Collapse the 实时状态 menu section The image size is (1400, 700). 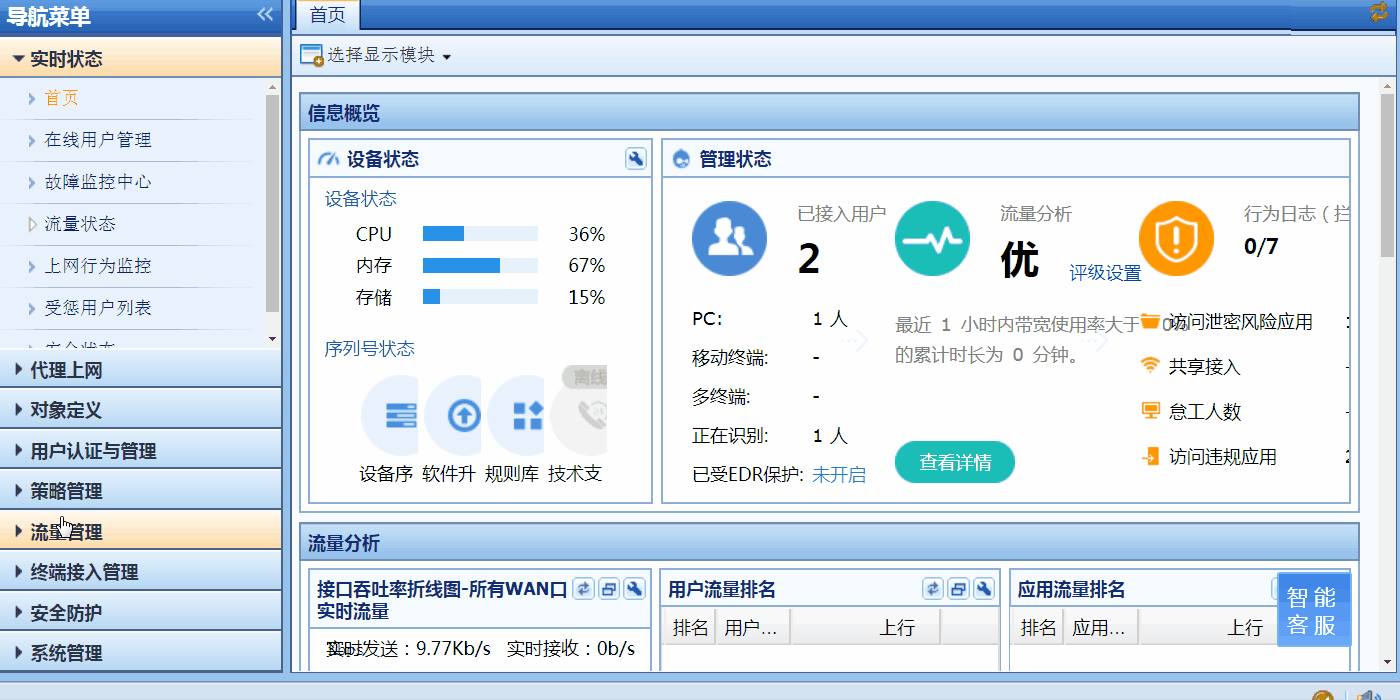click(x=141, y=58)
